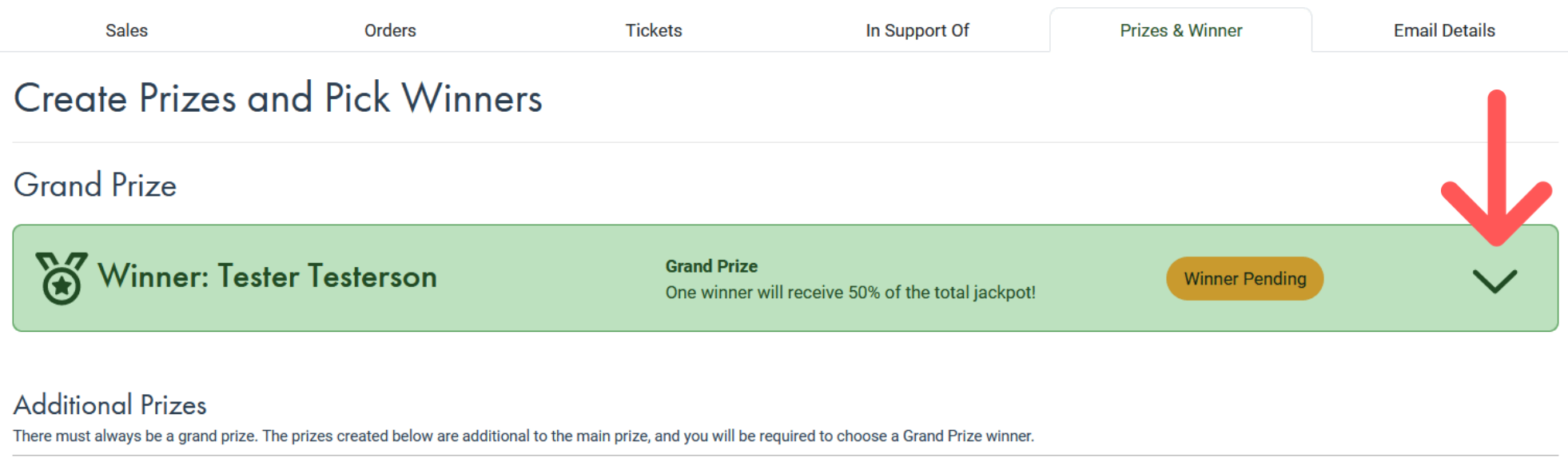
Task: Click the red arrow annotation
Action: [x=1496, y=167]
